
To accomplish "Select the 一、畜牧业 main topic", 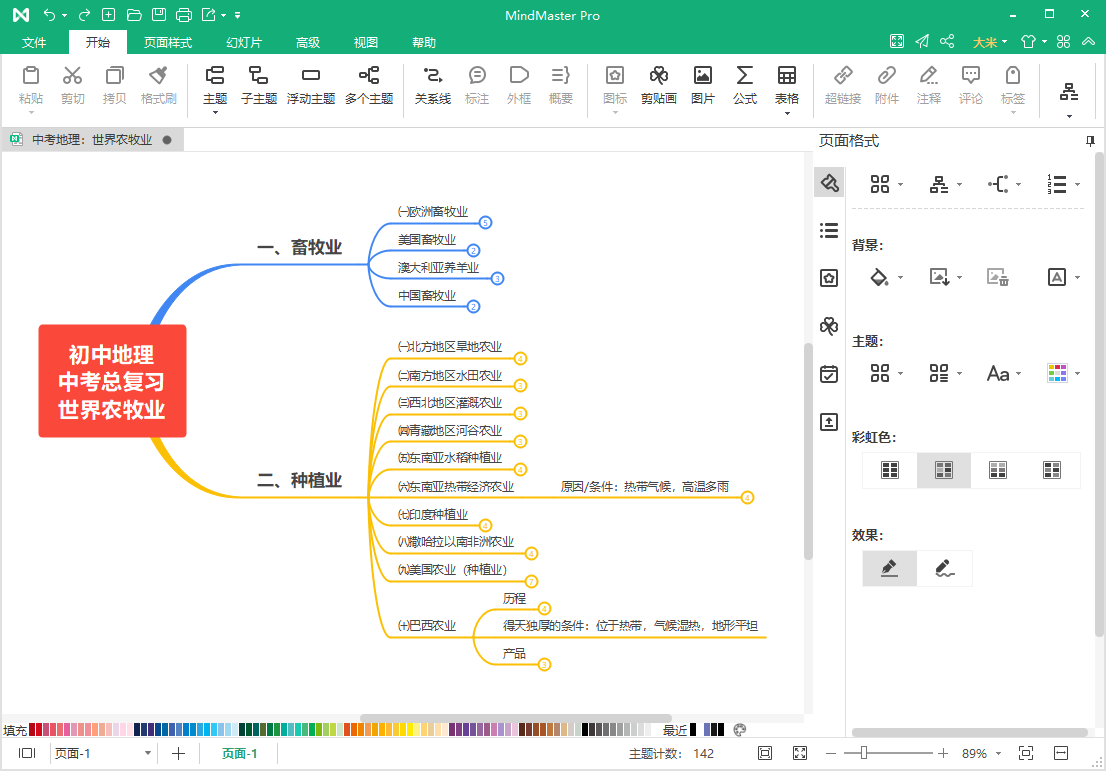I will 299,248.
